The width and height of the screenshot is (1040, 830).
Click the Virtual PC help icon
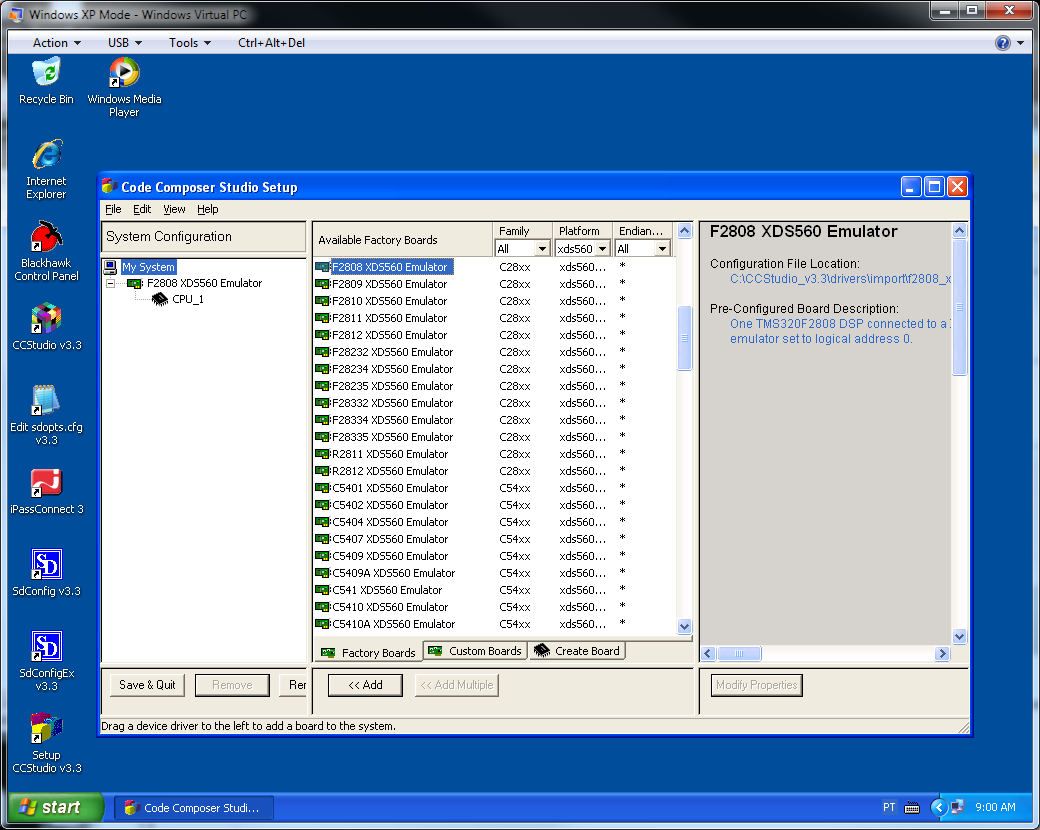pos(1002,43)
